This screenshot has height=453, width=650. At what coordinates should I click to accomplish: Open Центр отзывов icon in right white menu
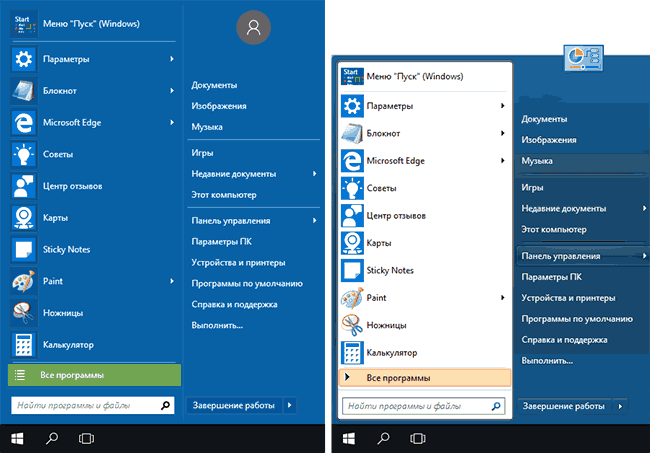(352, 216)
